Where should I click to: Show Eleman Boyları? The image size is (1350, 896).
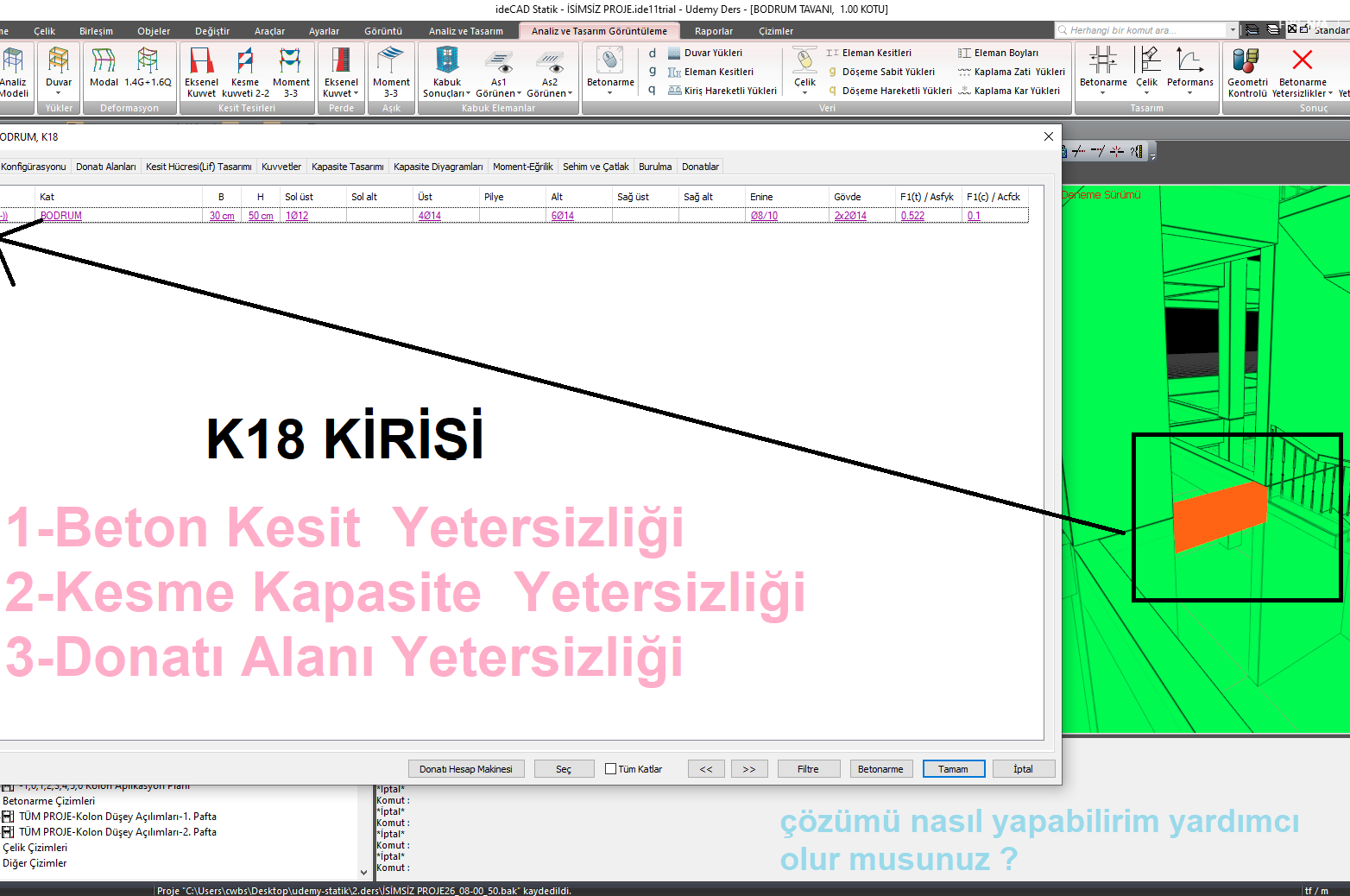tap(999, 53)
